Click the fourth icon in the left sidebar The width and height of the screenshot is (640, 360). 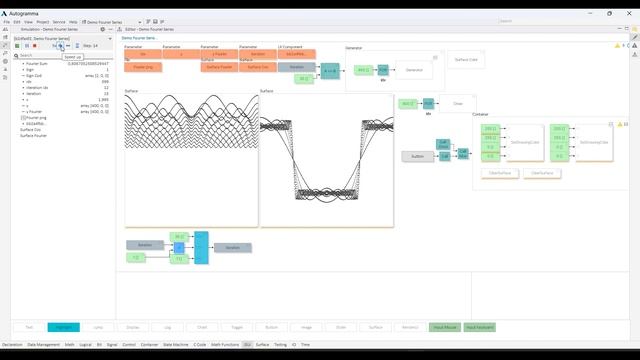click(x=5, y=53)
